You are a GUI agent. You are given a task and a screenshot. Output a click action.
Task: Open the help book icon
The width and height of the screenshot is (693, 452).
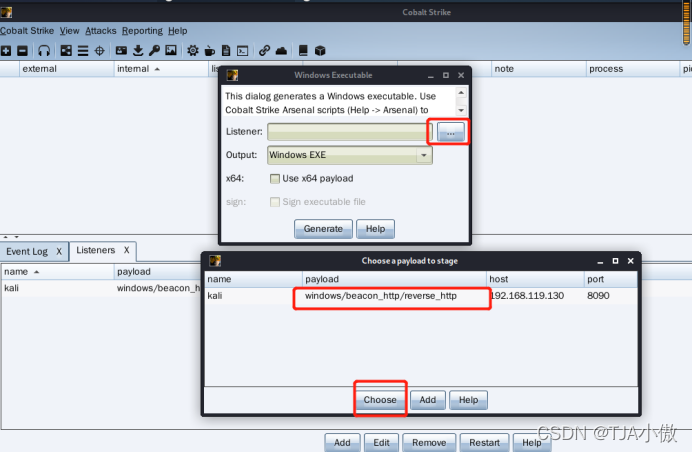303,51
